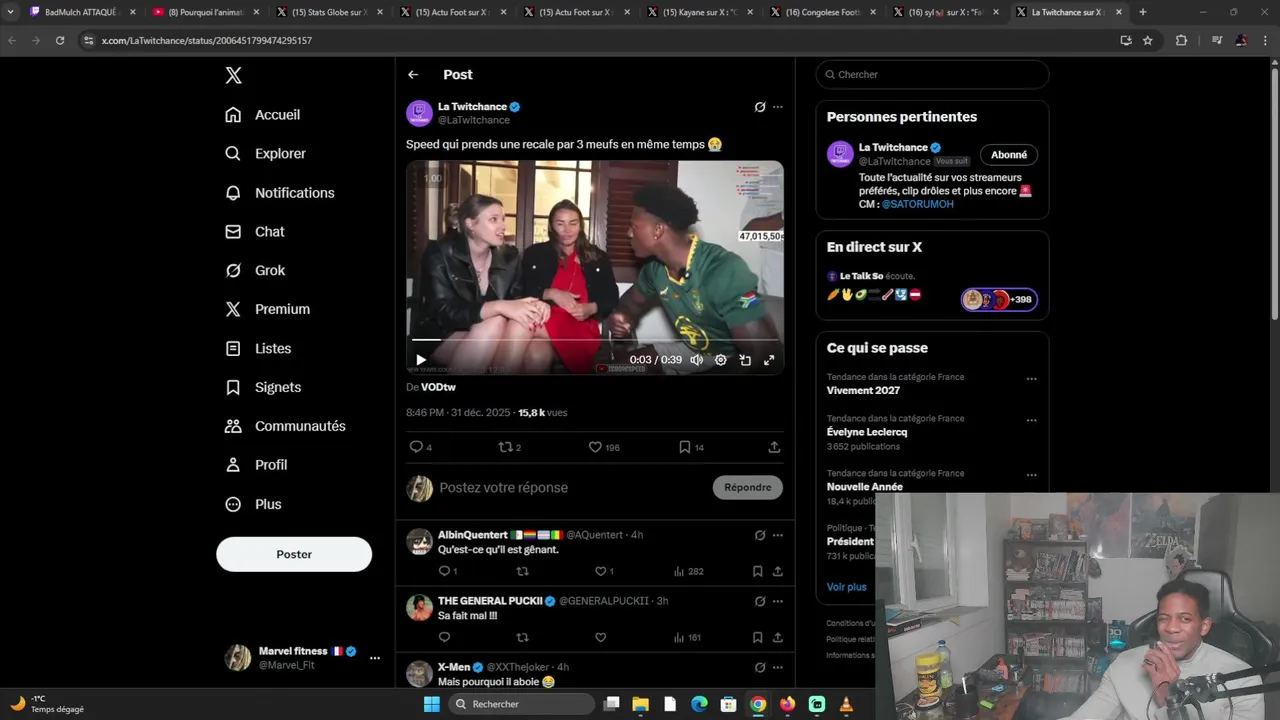Switch to Stats Globe sur X tab
1280x720 pixels.
328,12
